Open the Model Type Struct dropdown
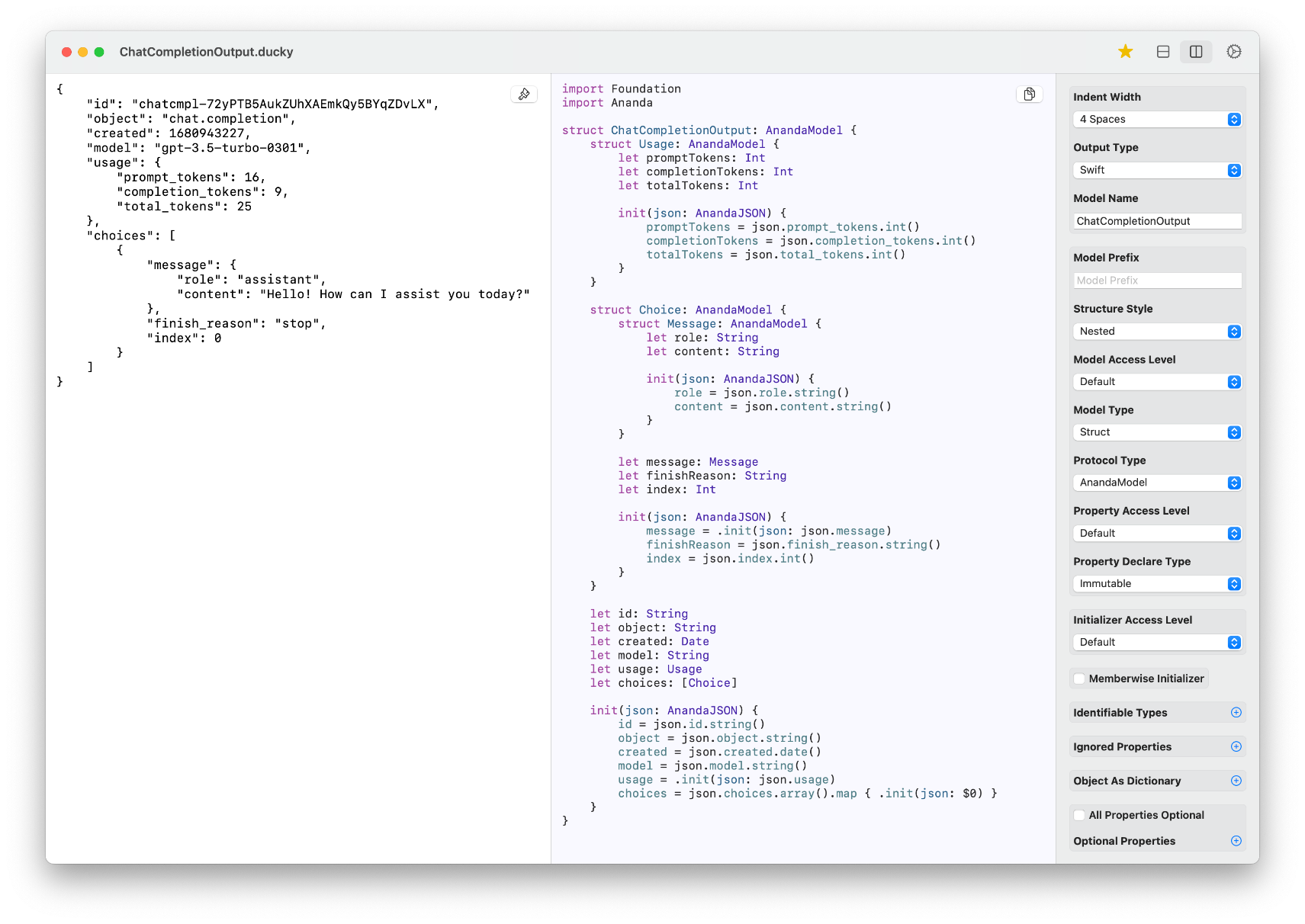Screen dimensions: 1305x924 1157,432
